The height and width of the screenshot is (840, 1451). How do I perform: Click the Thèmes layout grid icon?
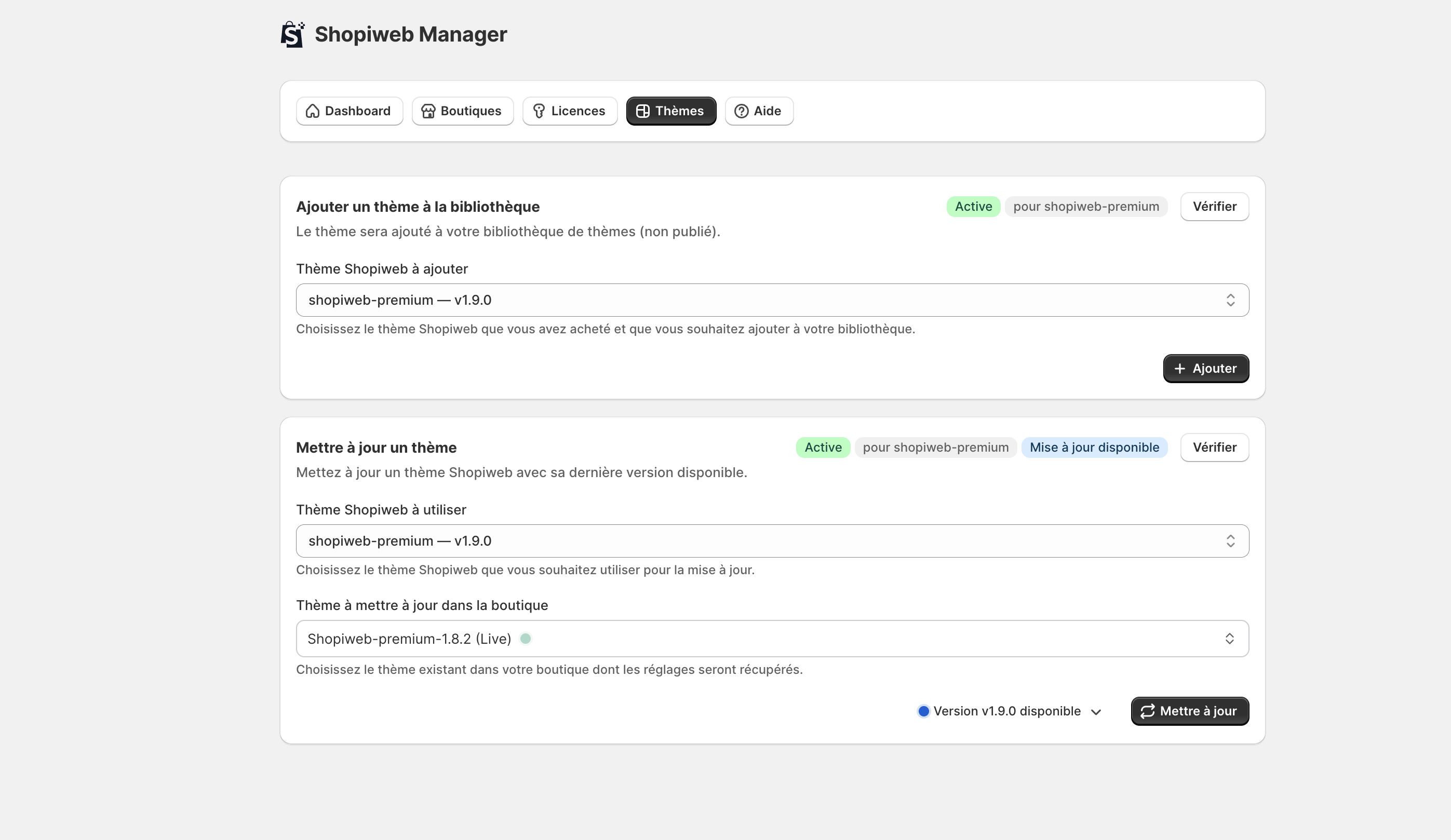click(x=642, y=111)
